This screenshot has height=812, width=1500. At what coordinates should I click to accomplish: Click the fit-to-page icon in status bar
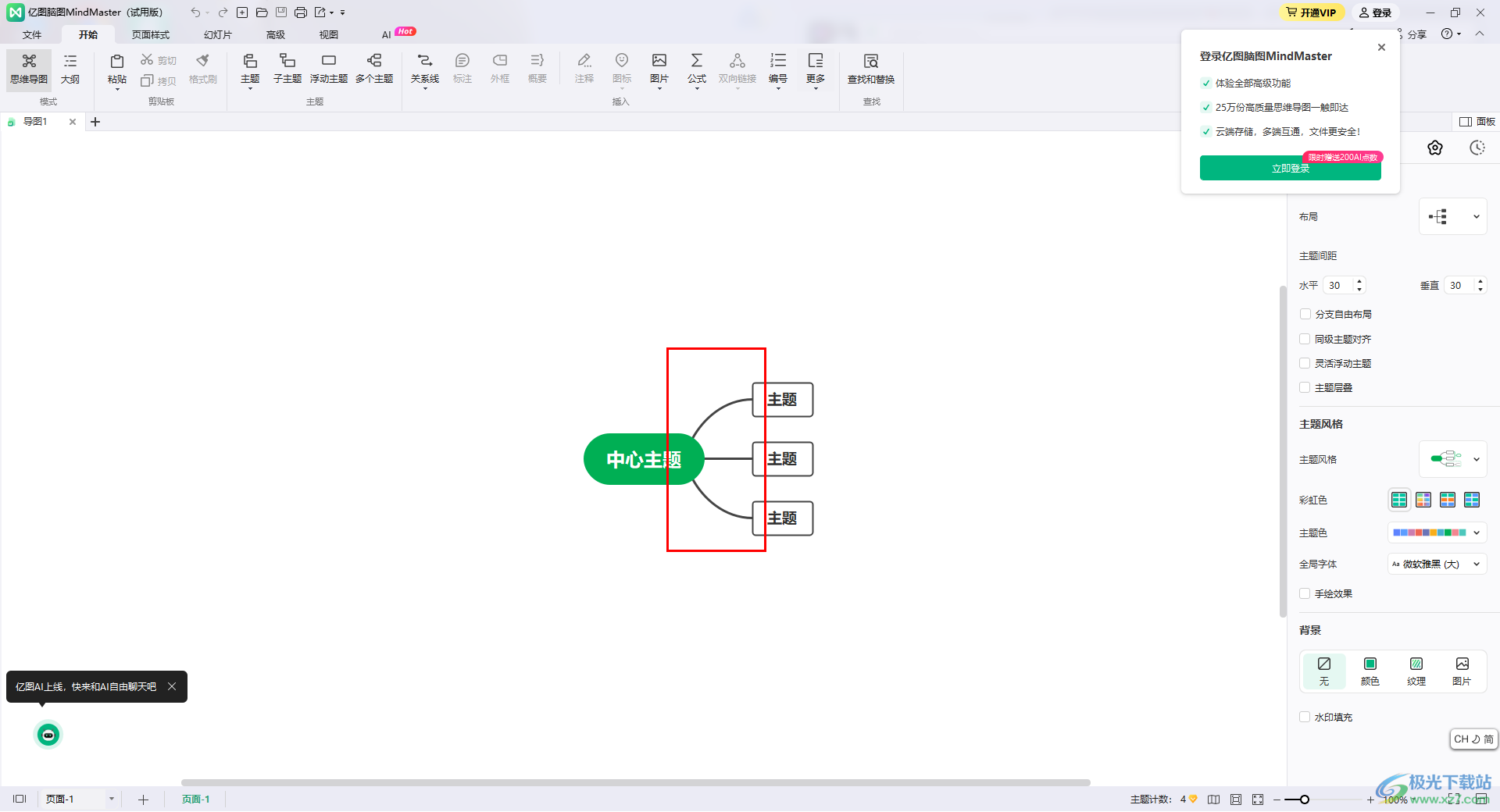[1236, 800]
